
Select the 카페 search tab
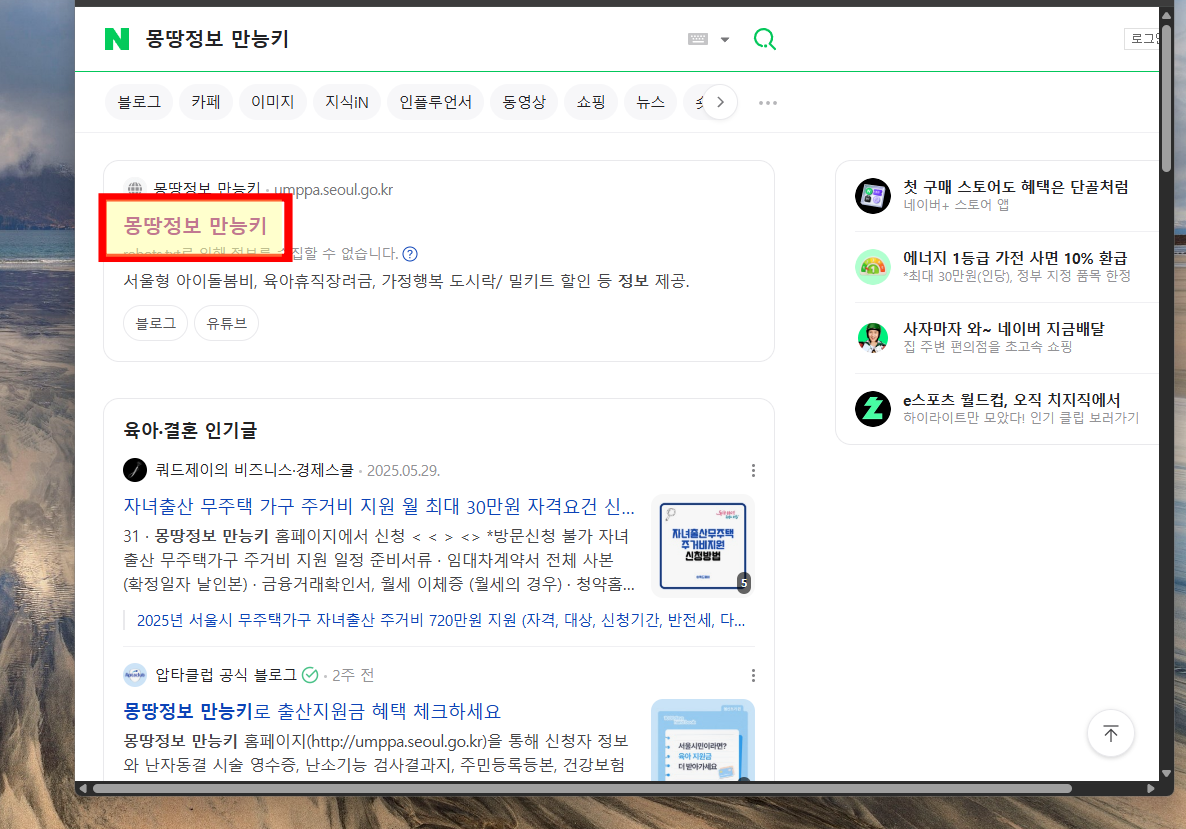(x=206, y=102)
